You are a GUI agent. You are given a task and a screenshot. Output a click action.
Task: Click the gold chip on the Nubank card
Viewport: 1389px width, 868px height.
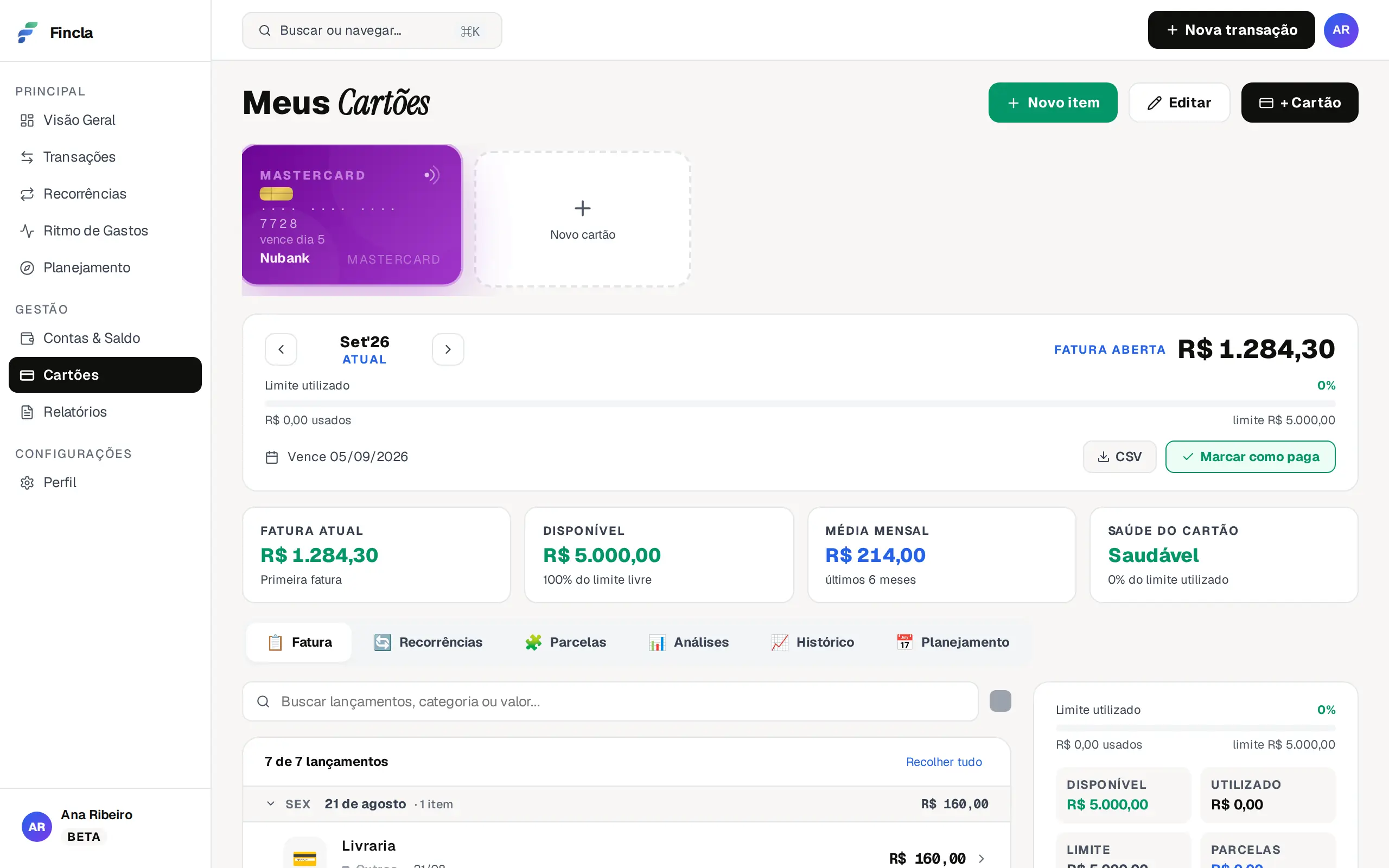coord(276,194)
